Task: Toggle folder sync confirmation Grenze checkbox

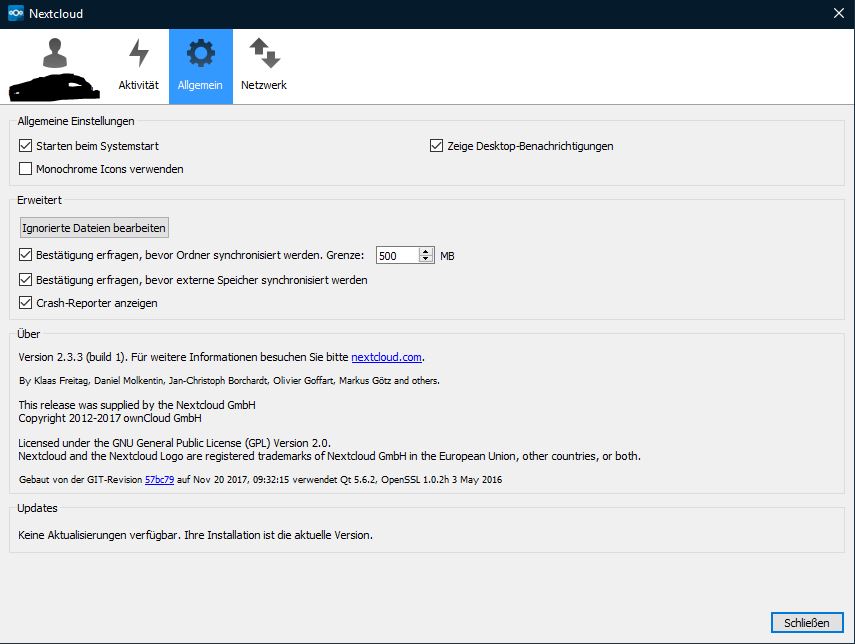Action: 26,255
